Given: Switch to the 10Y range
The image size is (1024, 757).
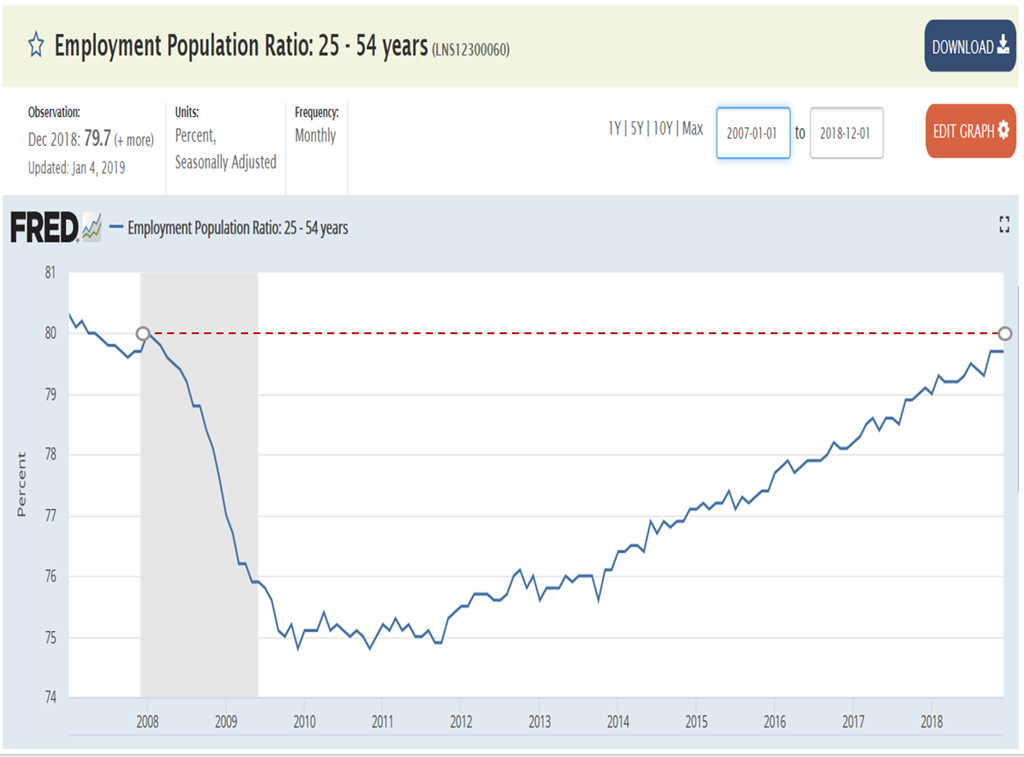Looking at the screenshot, I should coord(663,128).
